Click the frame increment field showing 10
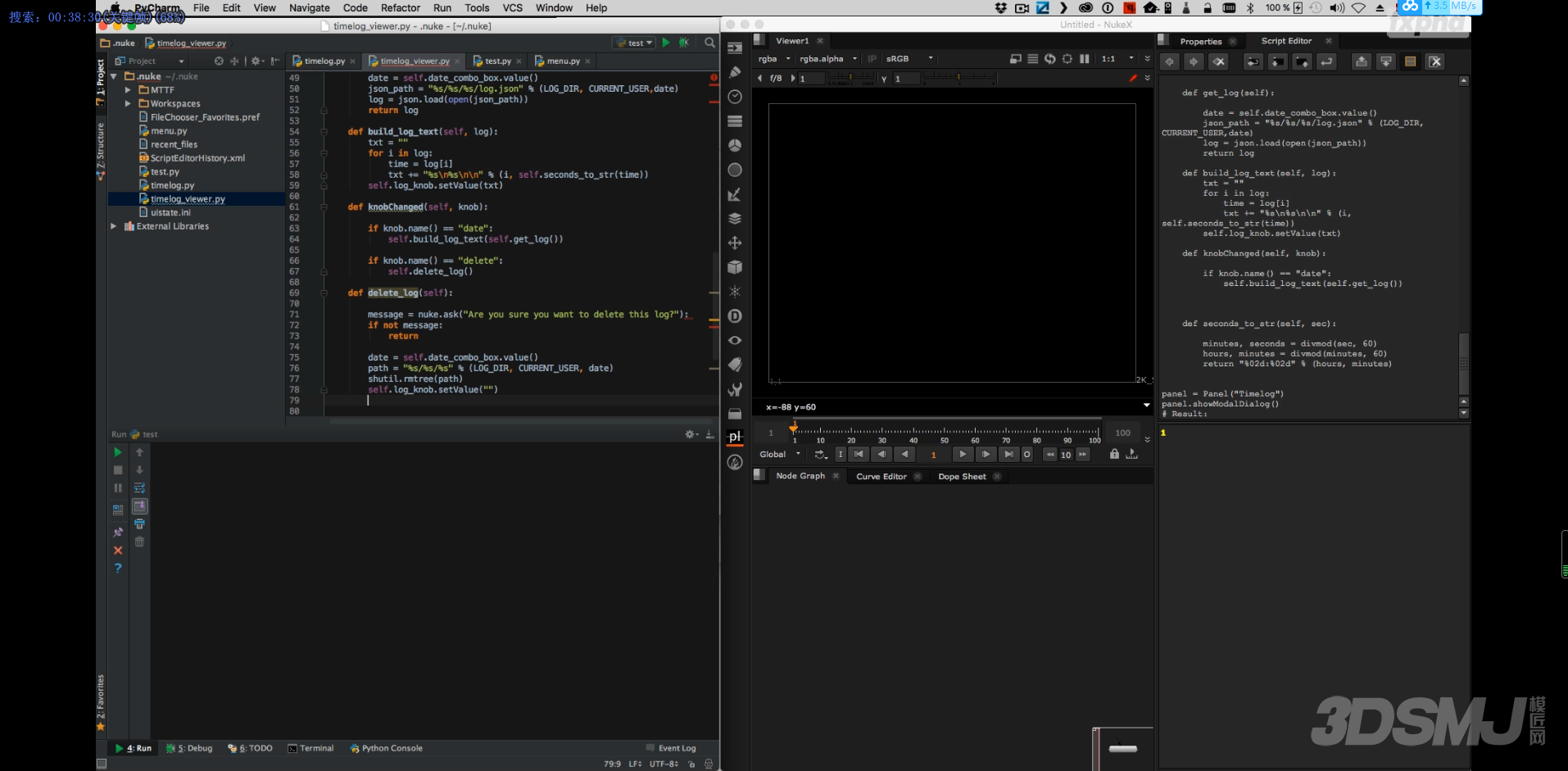This screenshot has width=1568, height=771. (x=1066, y=455)
